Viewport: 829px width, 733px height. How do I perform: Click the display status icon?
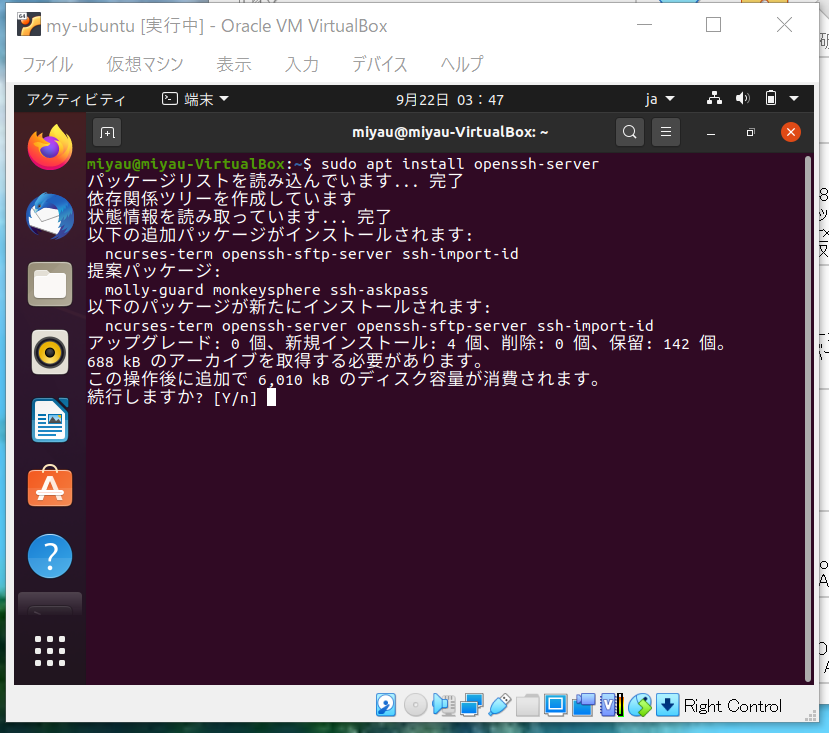point(556,705)
